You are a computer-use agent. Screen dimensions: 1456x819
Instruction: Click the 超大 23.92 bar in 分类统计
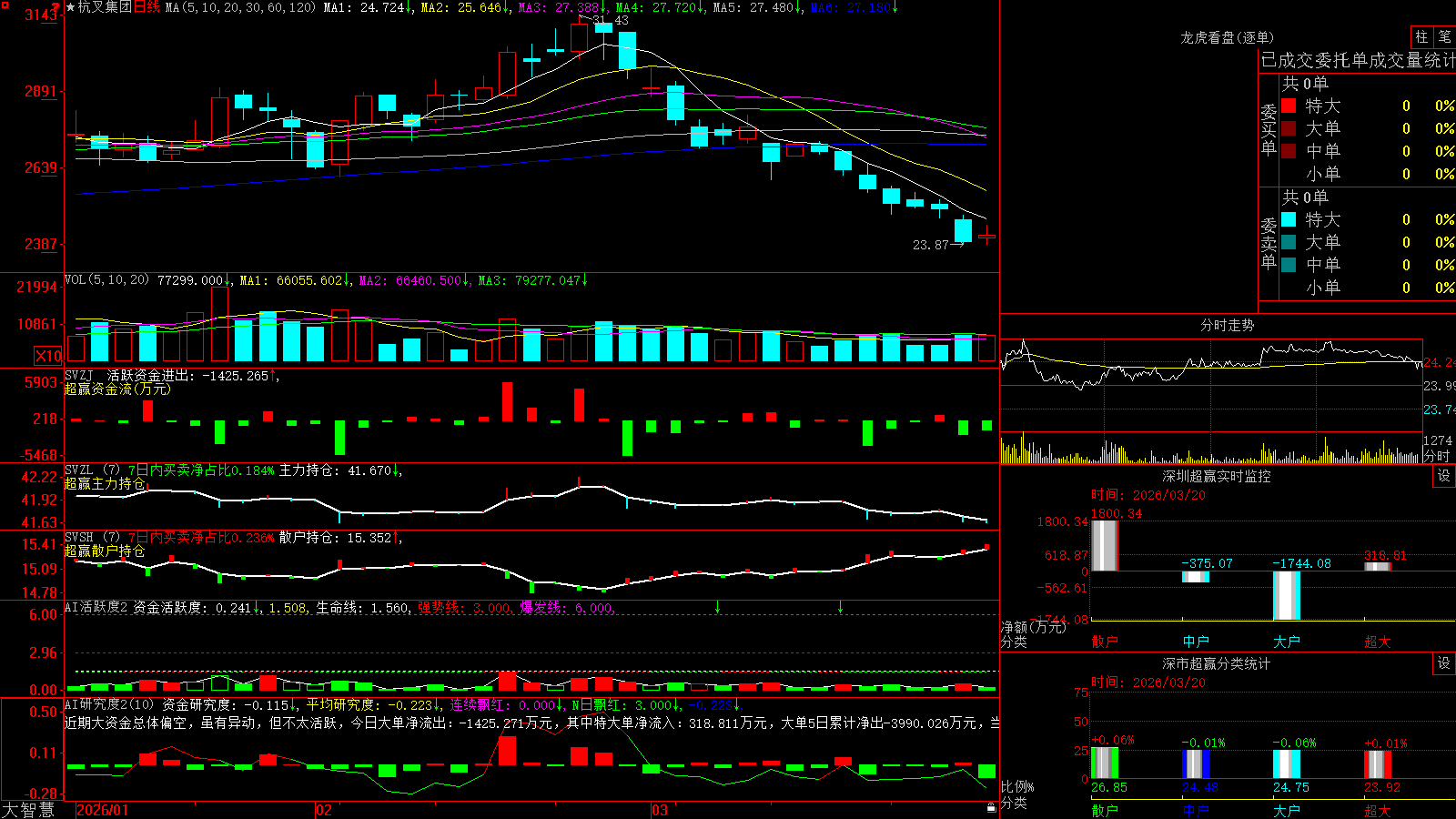pos(1378,764)
